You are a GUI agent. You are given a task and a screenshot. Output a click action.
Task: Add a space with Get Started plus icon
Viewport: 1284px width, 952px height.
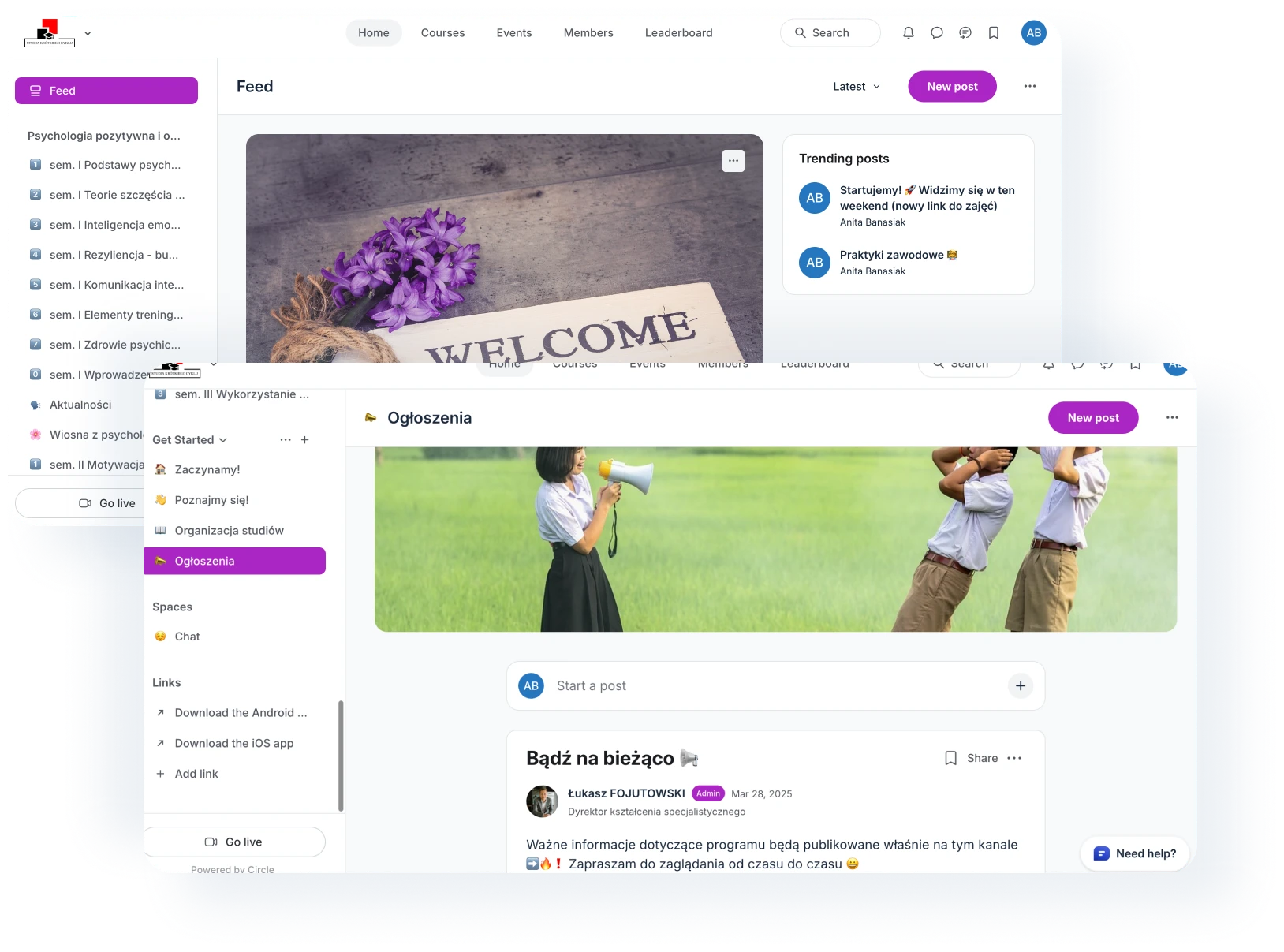click(x=305, y=440)
